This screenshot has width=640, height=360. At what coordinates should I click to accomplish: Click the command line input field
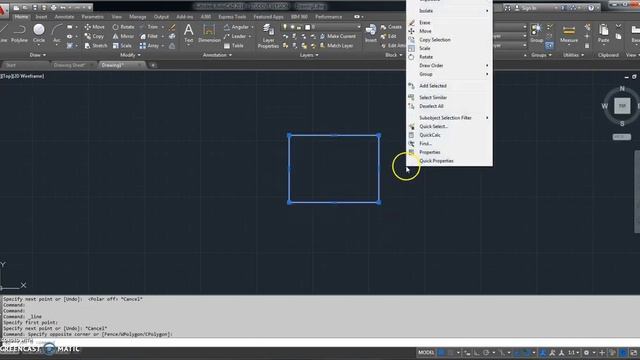(x=320, y=341)
